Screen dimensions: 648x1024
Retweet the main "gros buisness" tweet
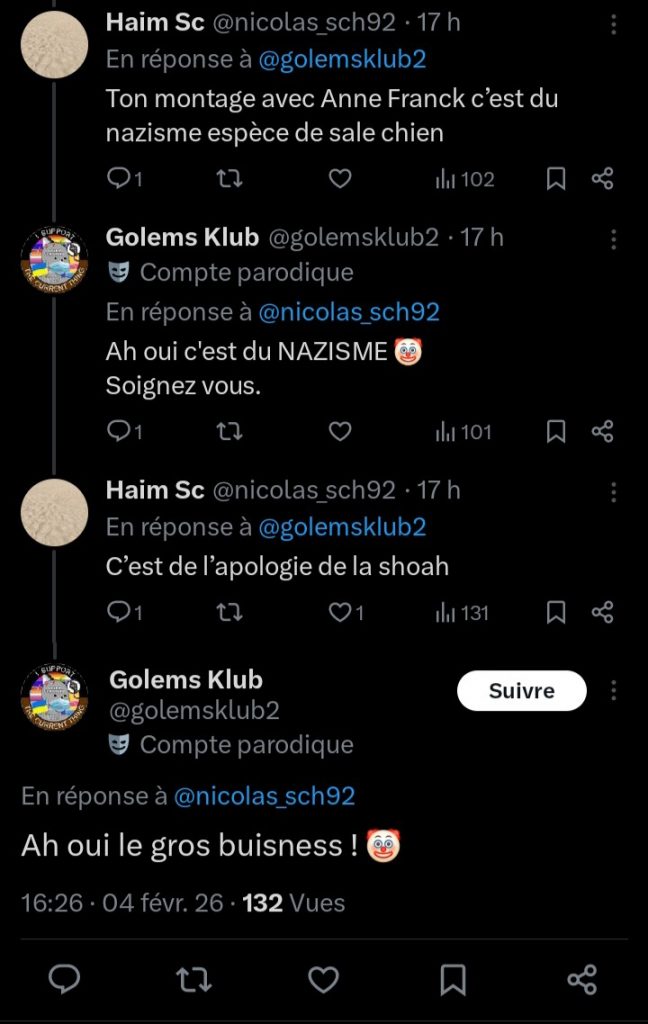tap(193, 980)
